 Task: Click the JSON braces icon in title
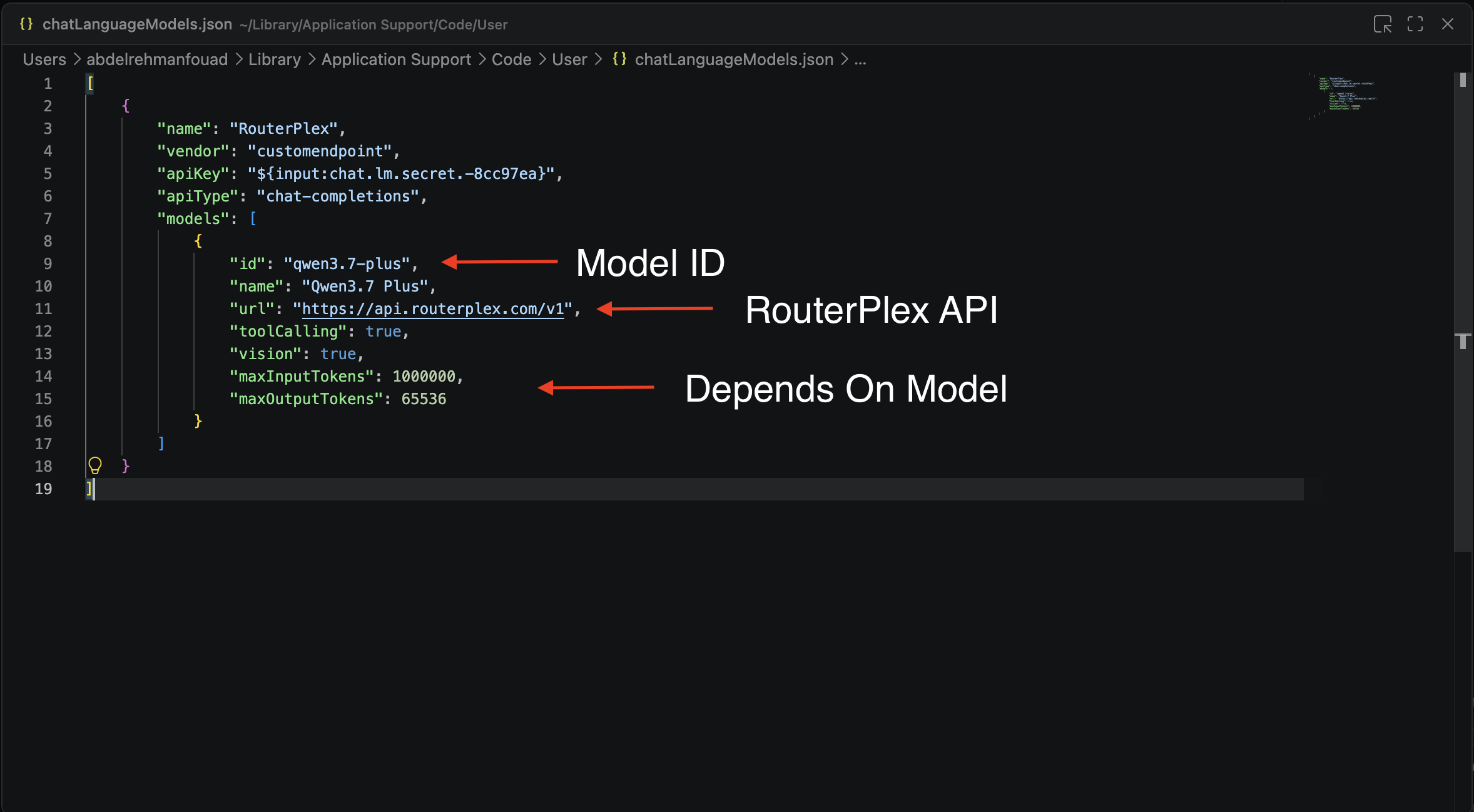pyautogui.click(x=26, y=24)
